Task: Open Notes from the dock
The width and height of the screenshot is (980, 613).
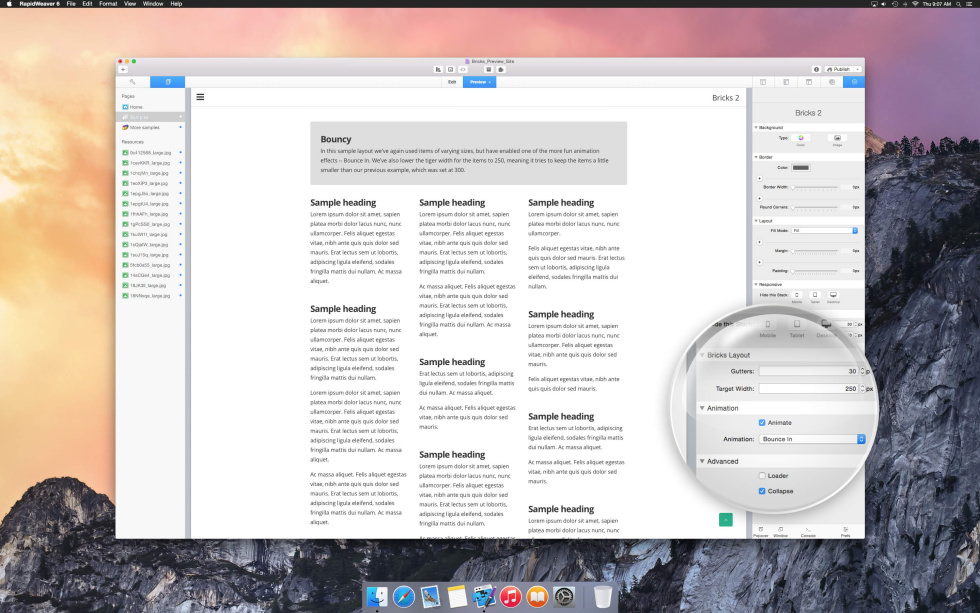Action: pyautogui.click(x=457, y=597)
